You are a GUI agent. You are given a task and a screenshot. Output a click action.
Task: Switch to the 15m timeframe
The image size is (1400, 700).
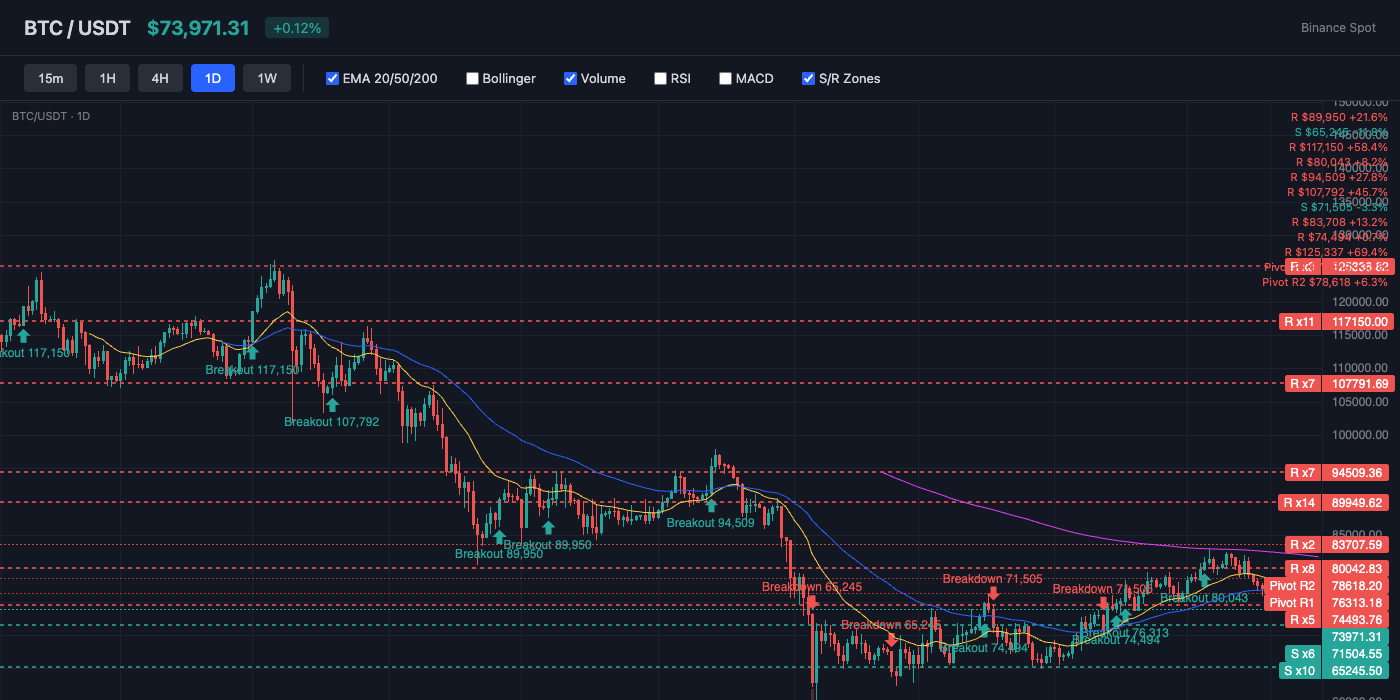click(x=51, y=78)
